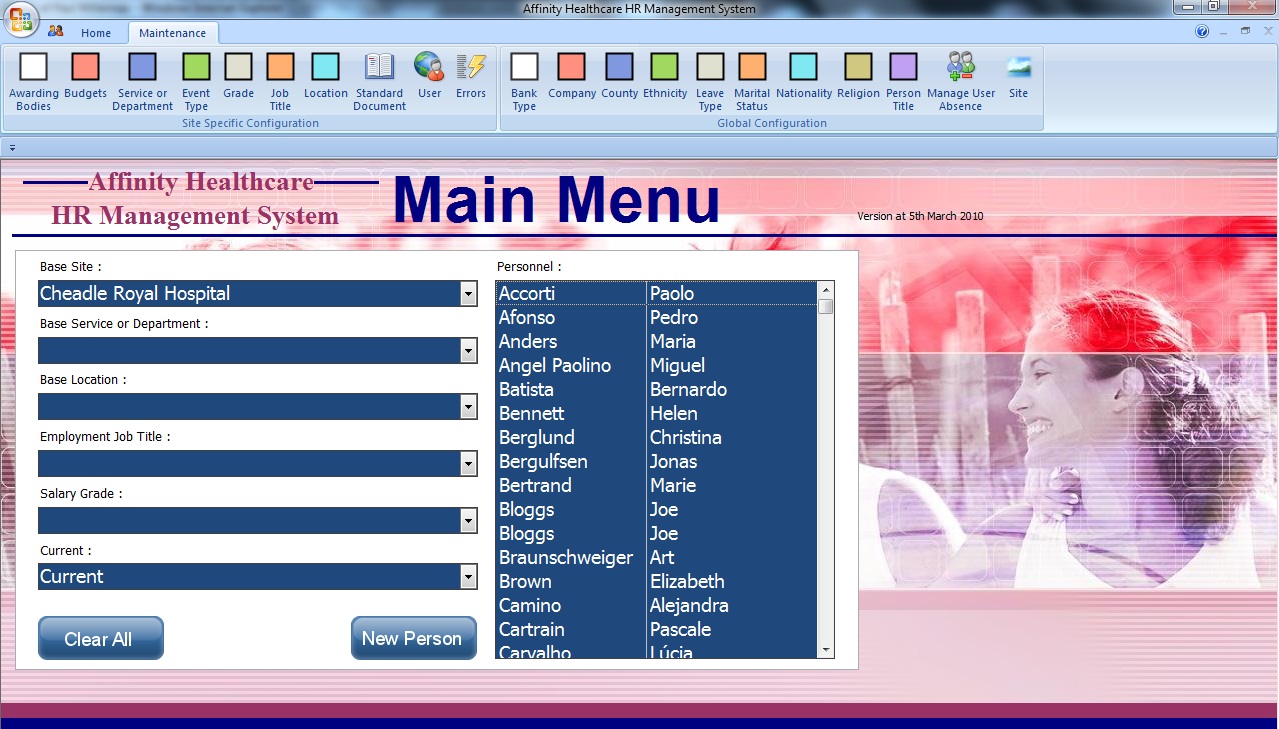This screenshot has height=729, width=1279.
Task: Open the Religion ribbon item
Action: [859, 76]
